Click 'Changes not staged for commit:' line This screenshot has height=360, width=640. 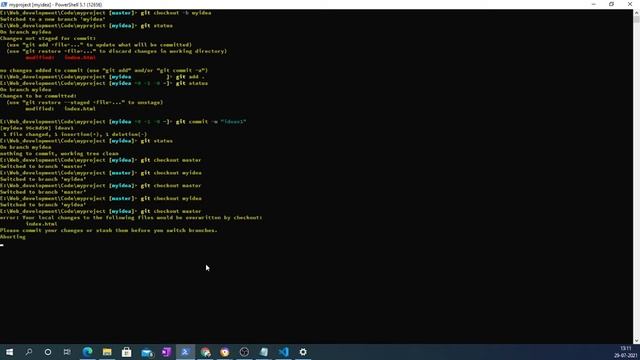coord(48,38)
